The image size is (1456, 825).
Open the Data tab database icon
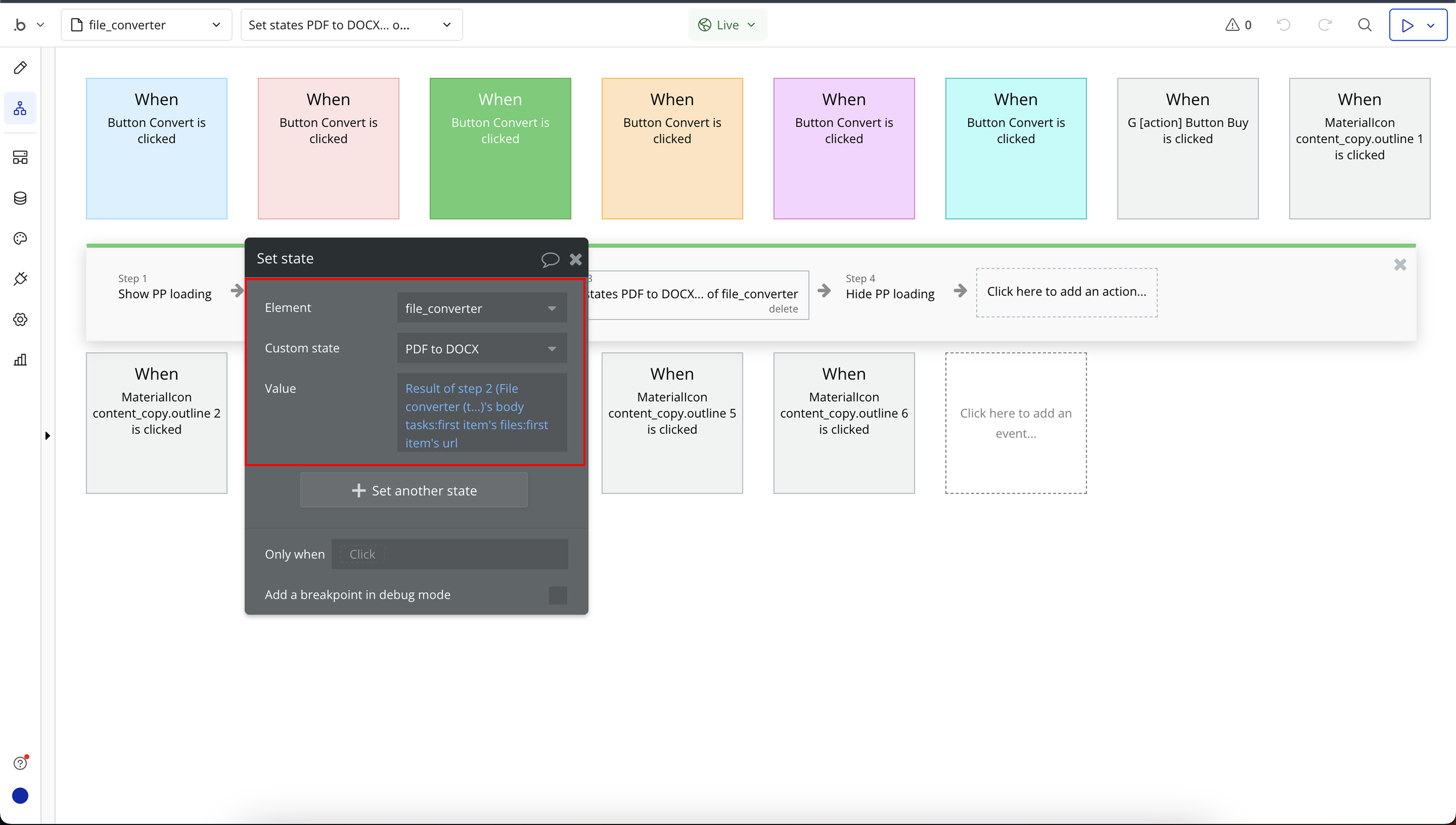coord(21,198)
